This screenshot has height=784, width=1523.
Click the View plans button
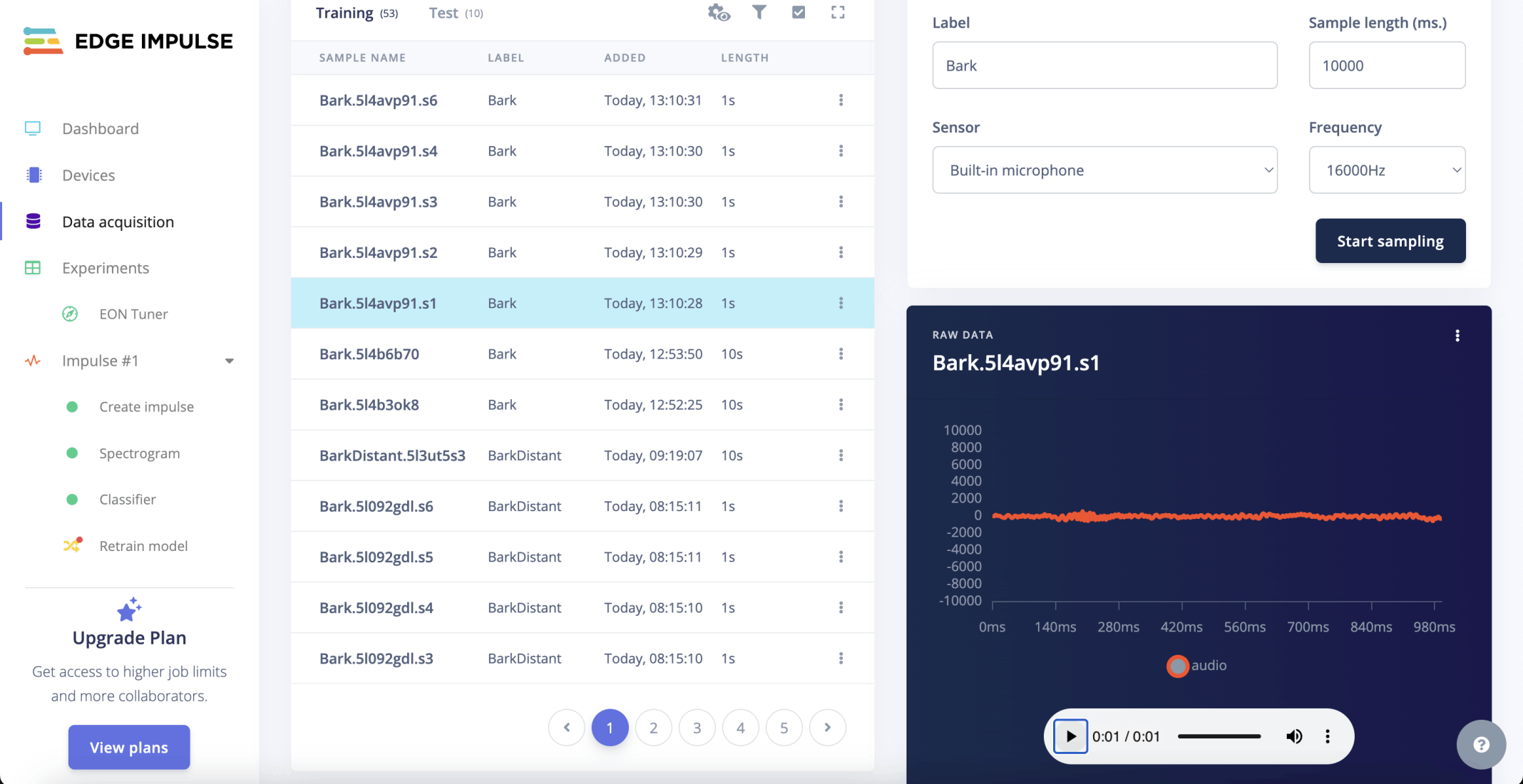click(129, 747)
